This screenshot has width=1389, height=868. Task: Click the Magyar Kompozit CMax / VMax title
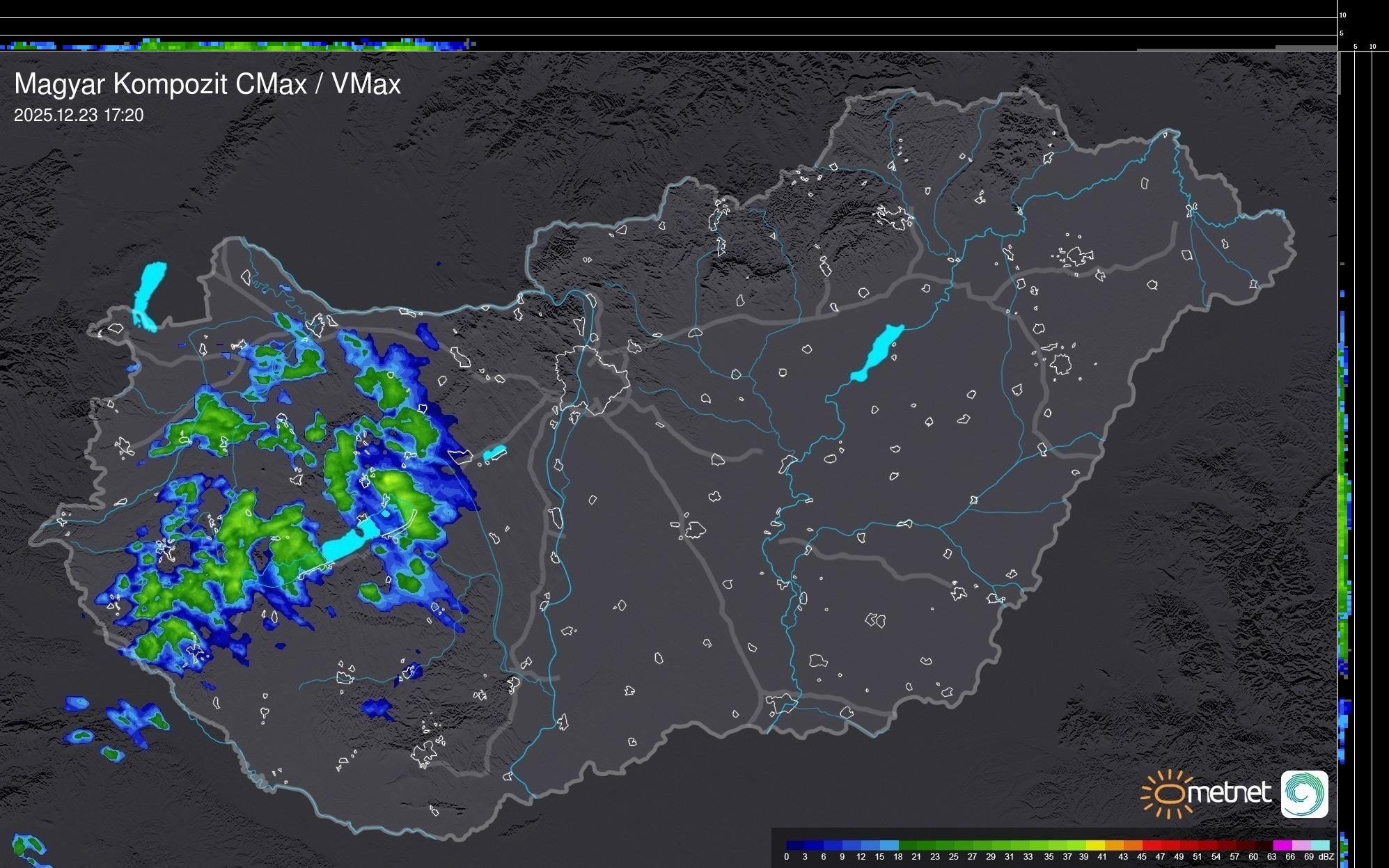coord(207,84)
